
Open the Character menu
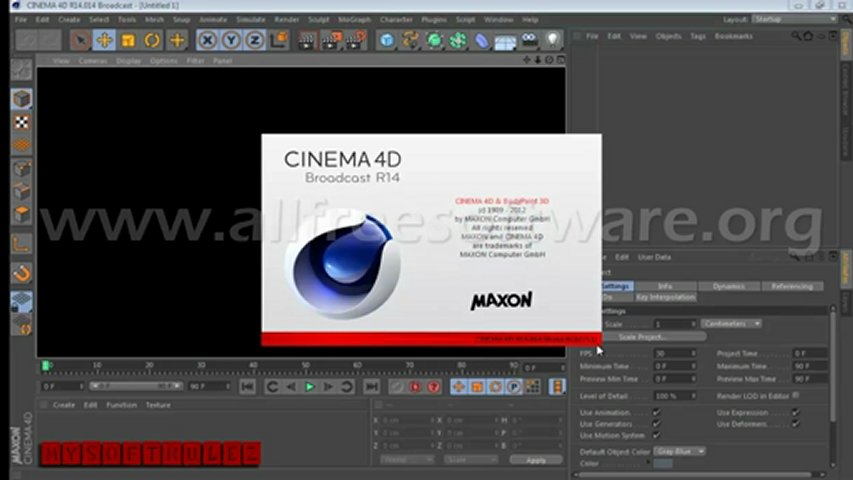tap(396, 20)
